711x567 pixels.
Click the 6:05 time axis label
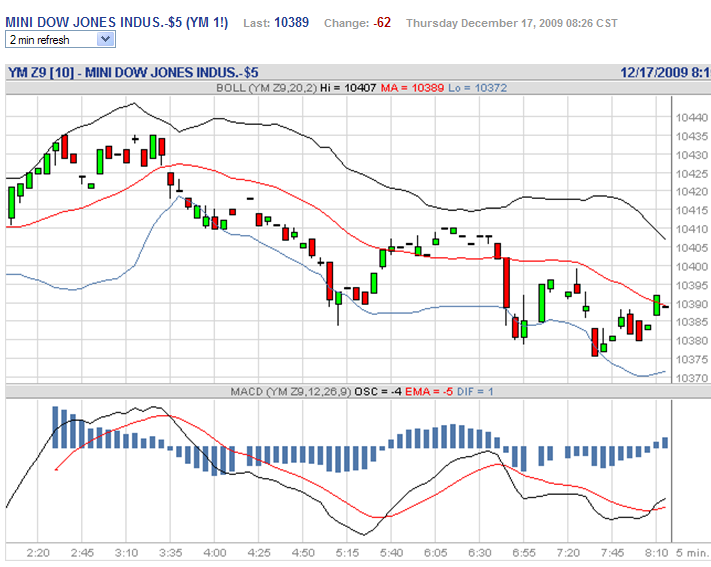[x=435, y=553]
